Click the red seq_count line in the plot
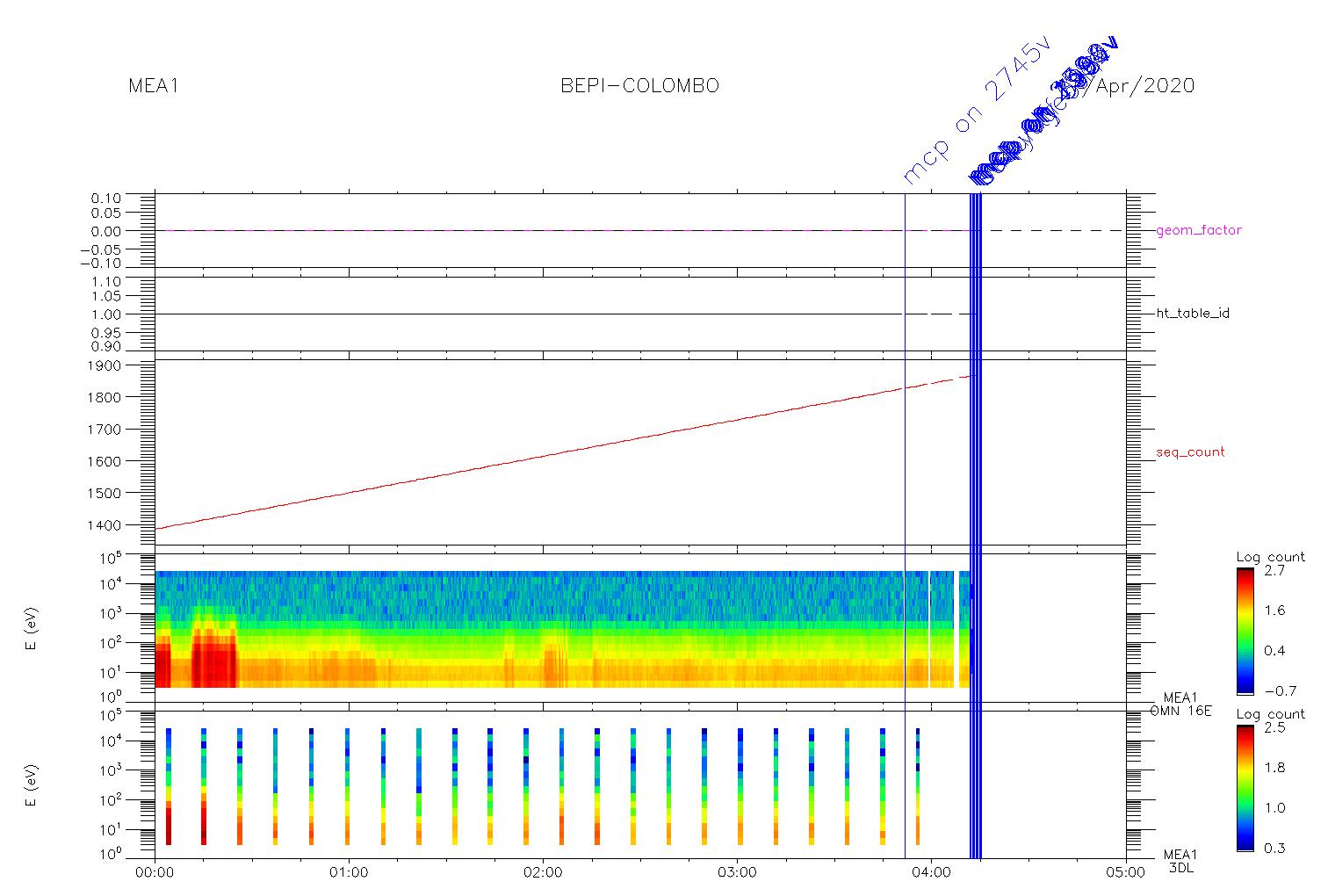Screen dimensions: 1328x896 (562, 452)
